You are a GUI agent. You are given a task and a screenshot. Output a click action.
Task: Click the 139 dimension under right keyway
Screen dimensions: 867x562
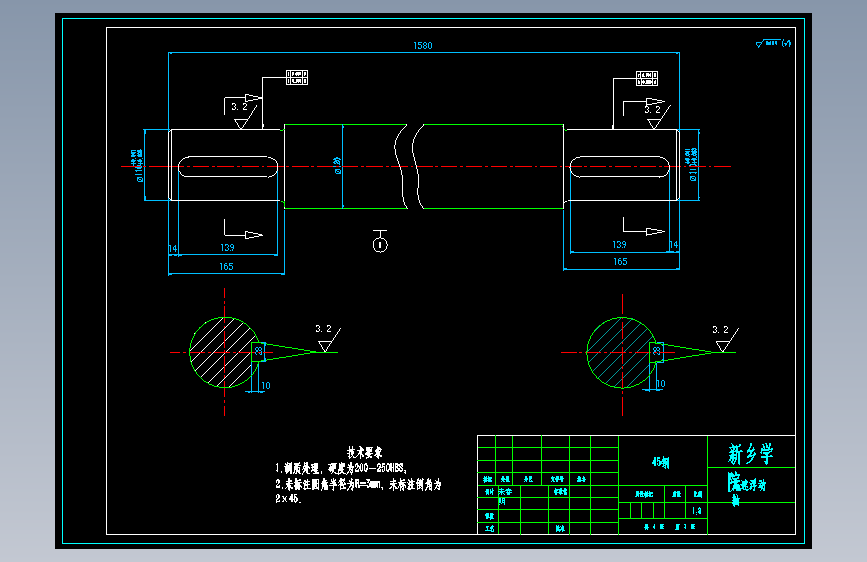click(x=619, y=244)
